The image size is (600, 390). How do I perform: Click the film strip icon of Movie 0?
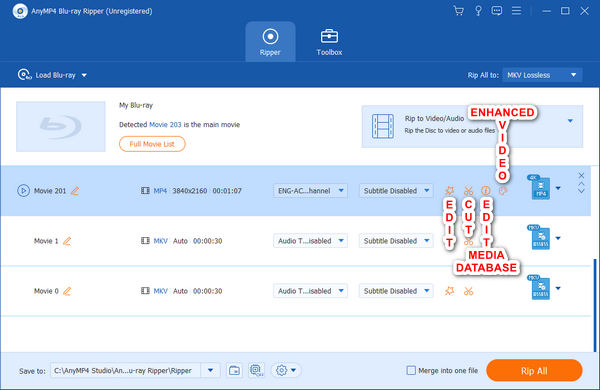pyautogui.click(x=145, y=291)
